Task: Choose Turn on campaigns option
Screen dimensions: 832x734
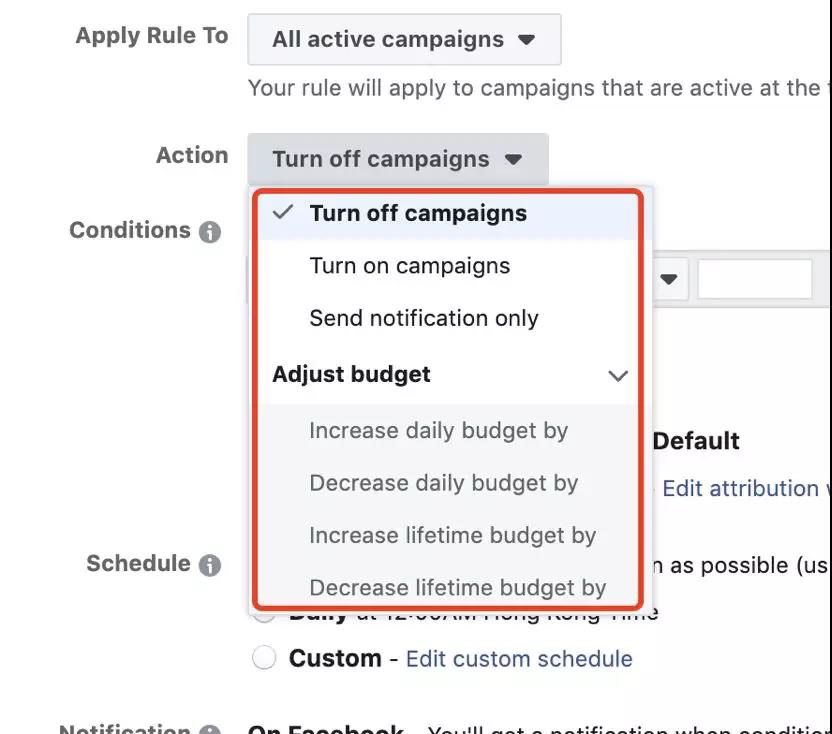Action: [x=410, y=266]
